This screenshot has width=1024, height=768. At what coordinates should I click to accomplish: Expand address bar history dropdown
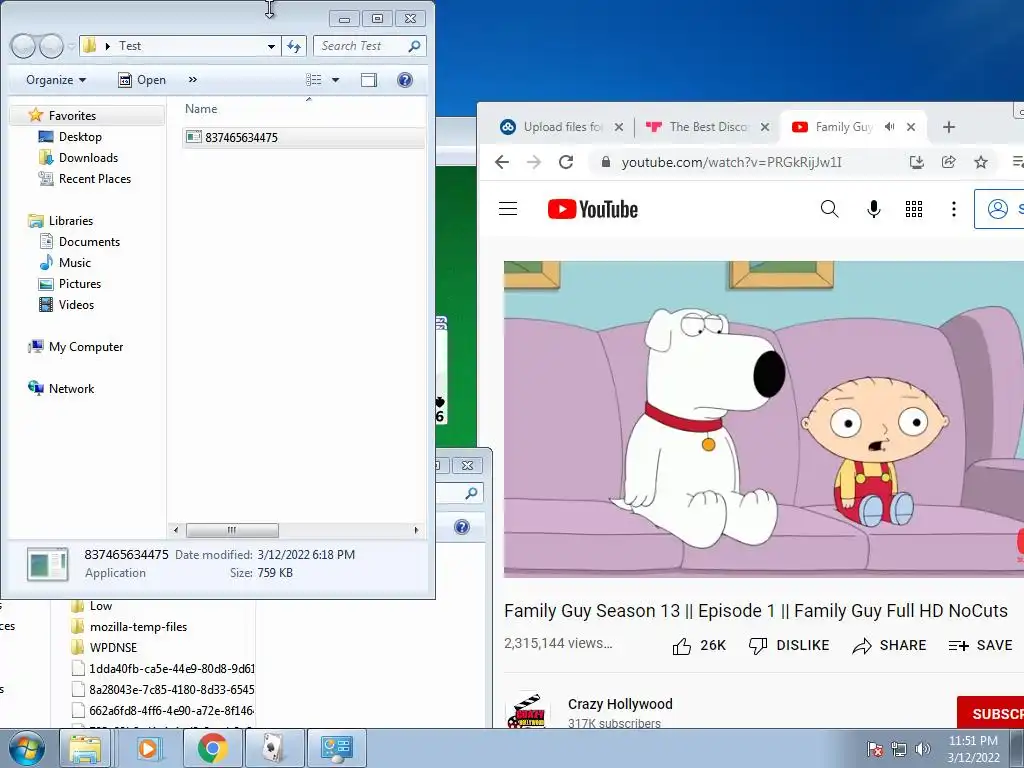click(x=271, y=46)
